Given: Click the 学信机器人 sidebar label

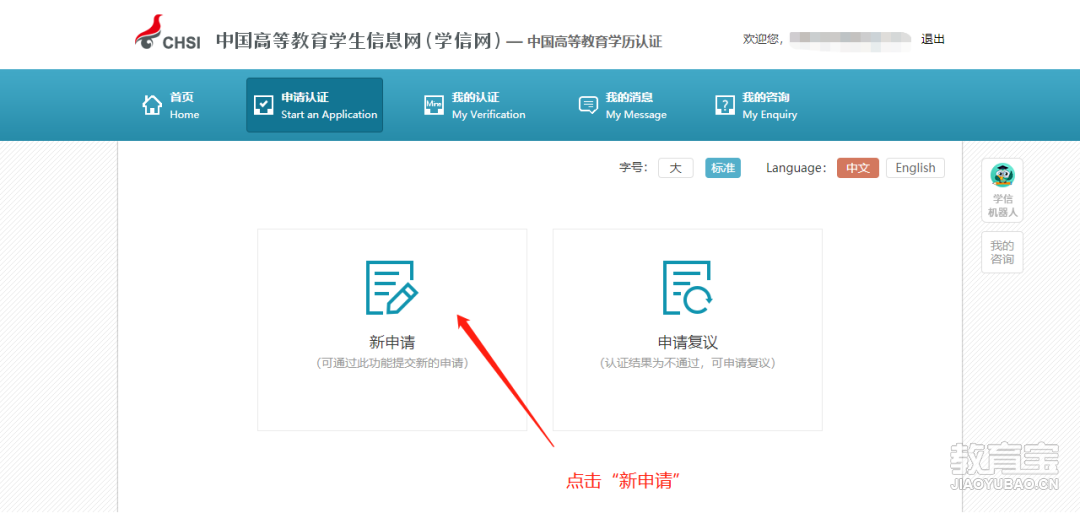Looking at the screenshot, I should click(x=1002, y=205).
